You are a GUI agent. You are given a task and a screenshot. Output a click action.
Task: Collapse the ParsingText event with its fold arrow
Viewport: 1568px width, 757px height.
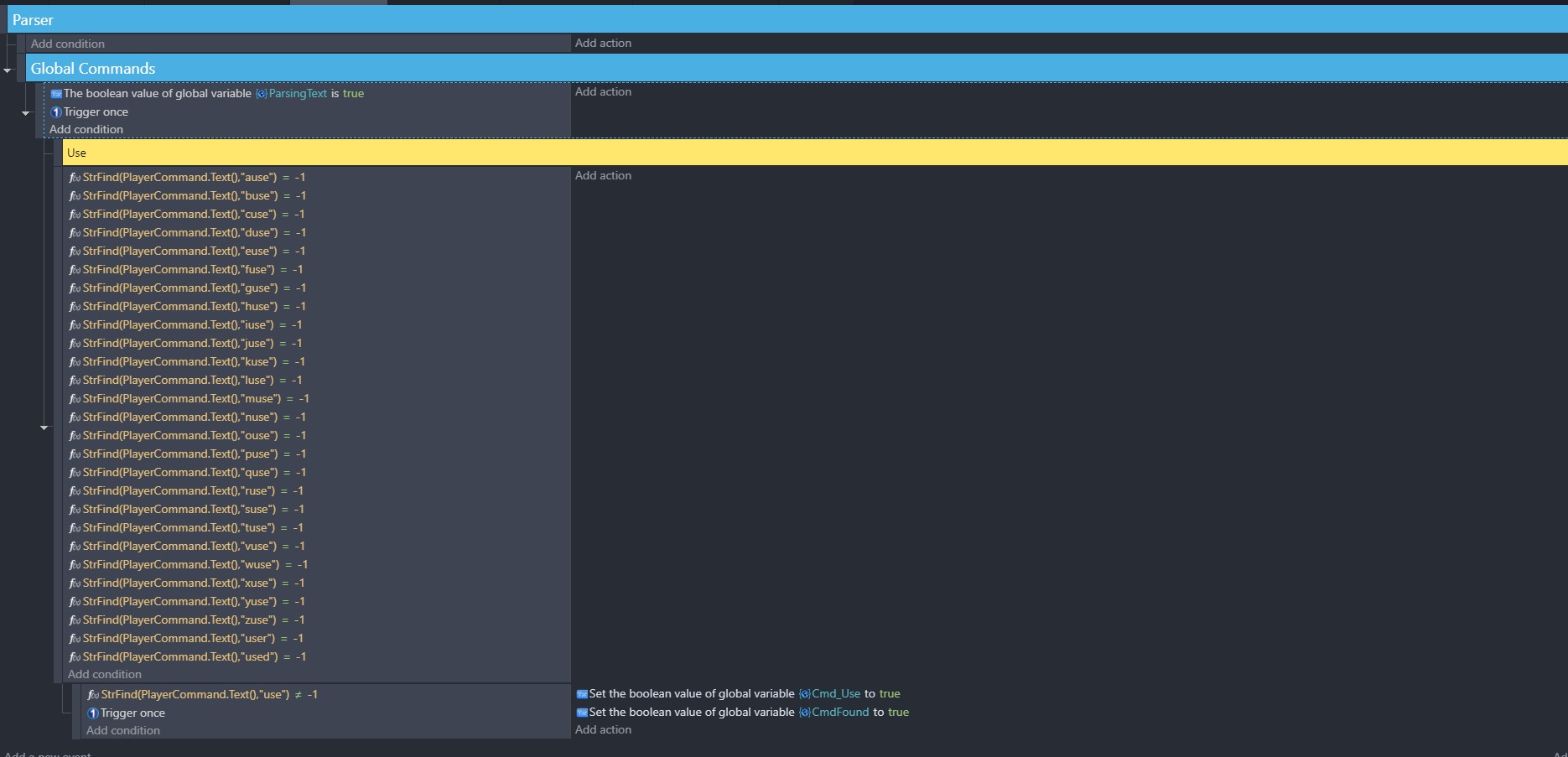(x=25, y=112)
